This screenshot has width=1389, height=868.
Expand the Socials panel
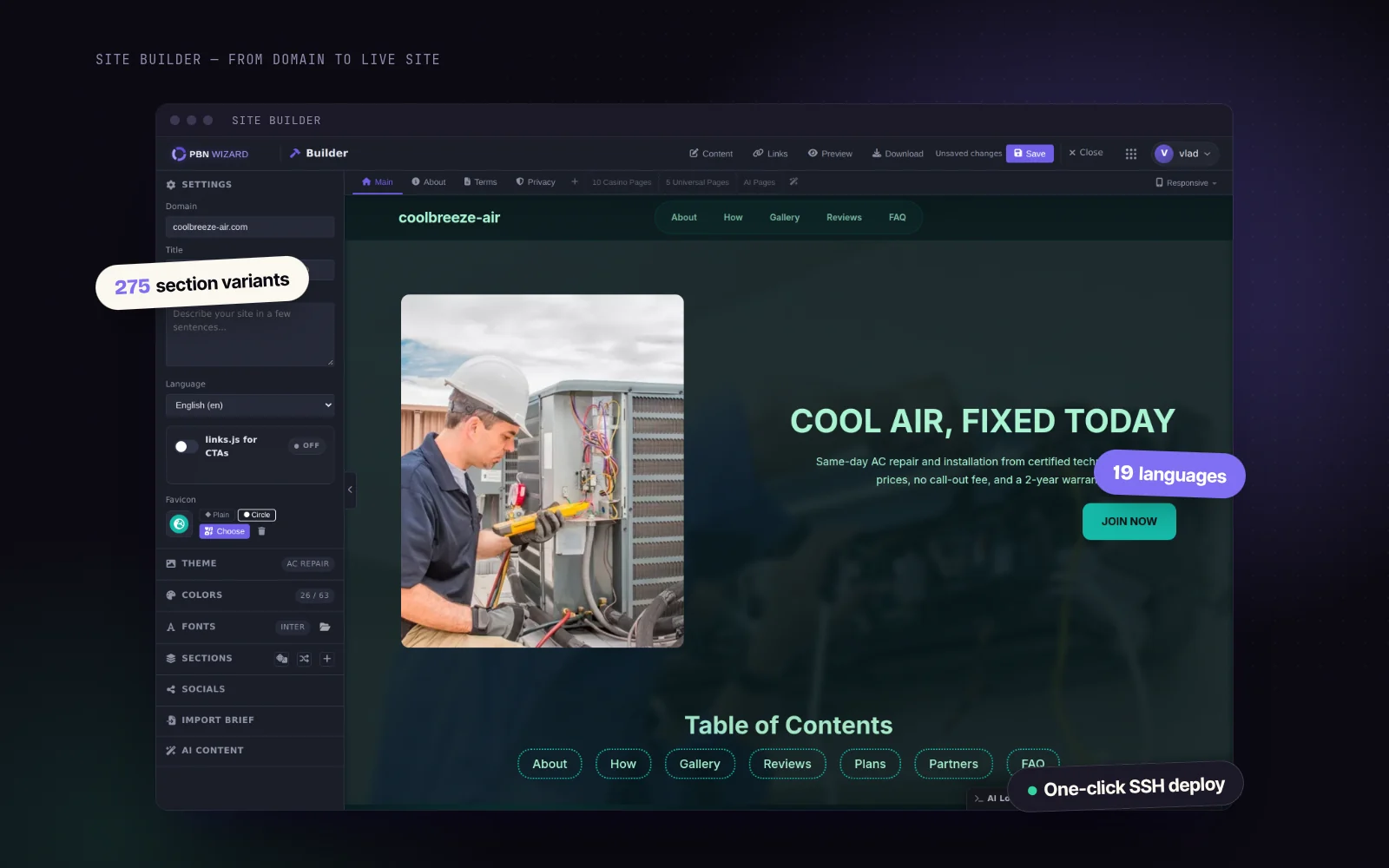point(250,689)
